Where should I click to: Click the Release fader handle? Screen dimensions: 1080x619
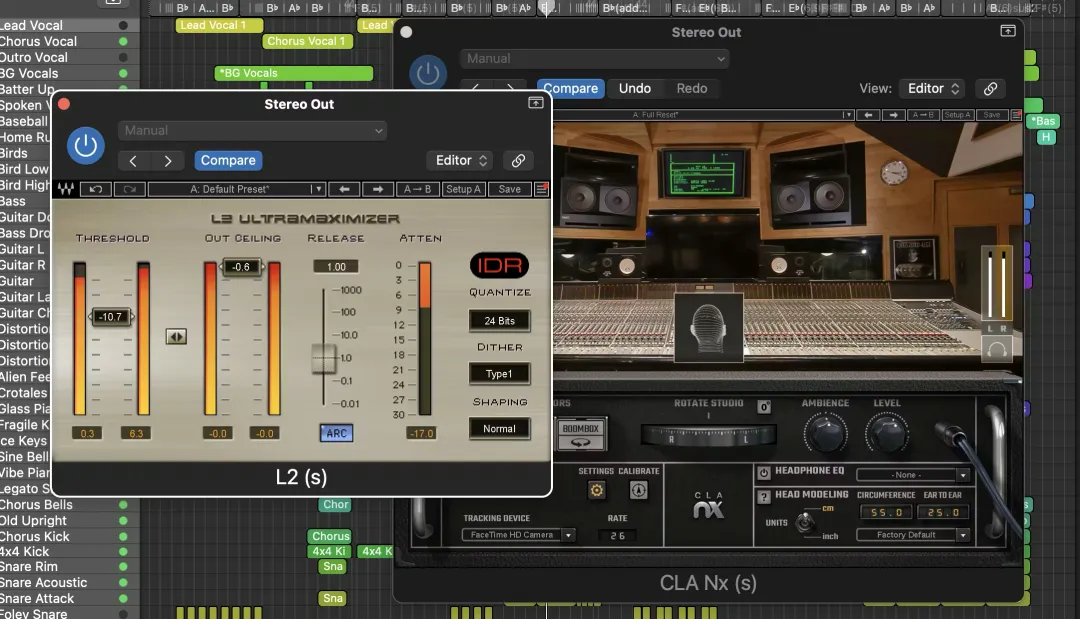pos(323,358)
